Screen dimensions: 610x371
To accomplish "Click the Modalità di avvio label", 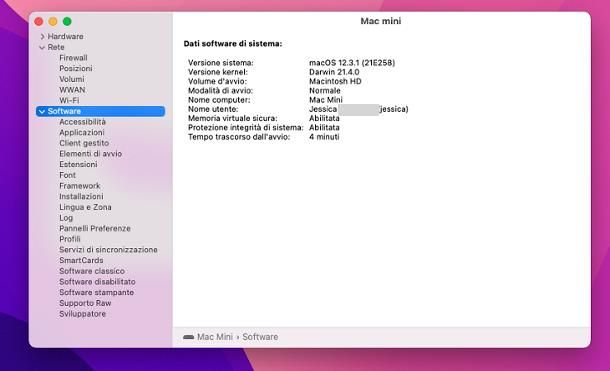I will [x=221, y=91].
